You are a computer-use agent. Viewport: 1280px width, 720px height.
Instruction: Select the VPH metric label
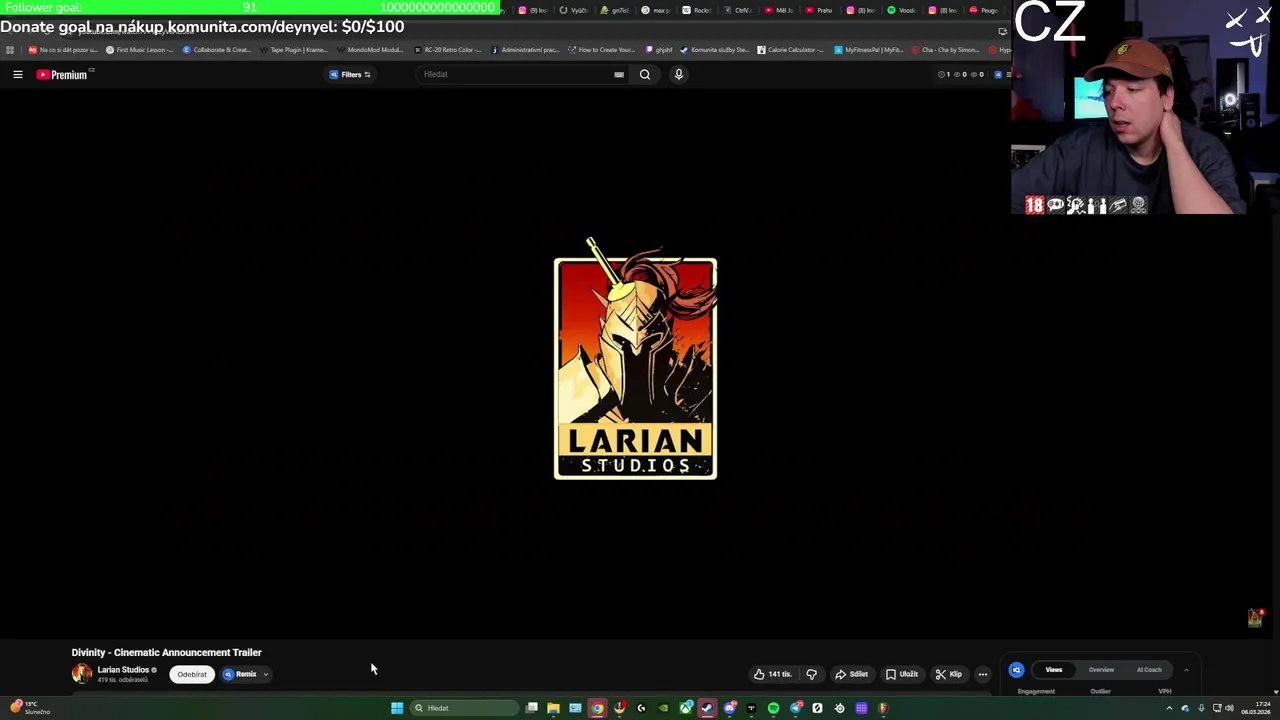click(1165, 691)
